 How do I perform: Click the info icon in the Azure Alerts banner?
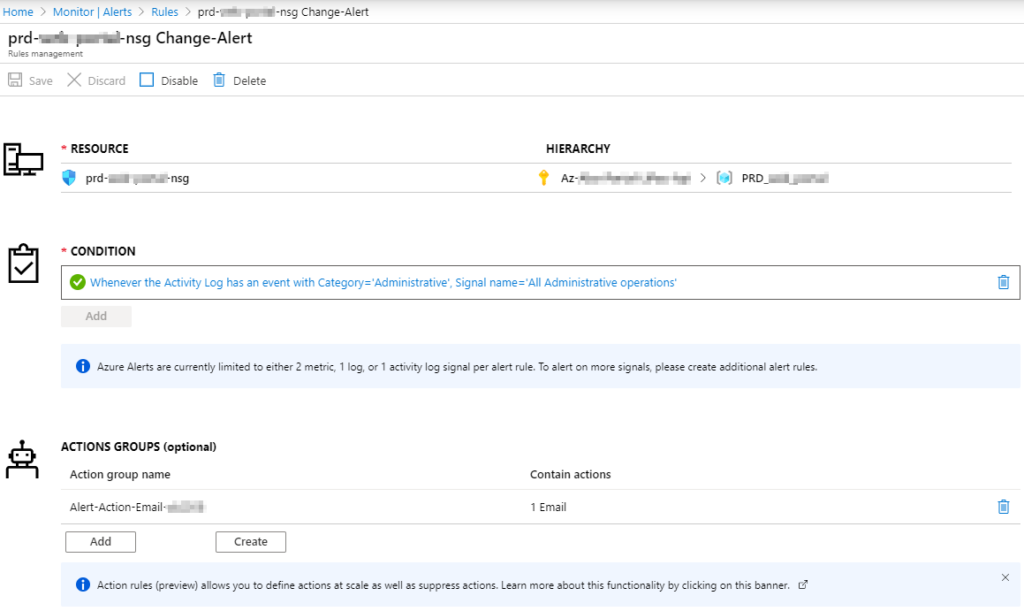84,366
